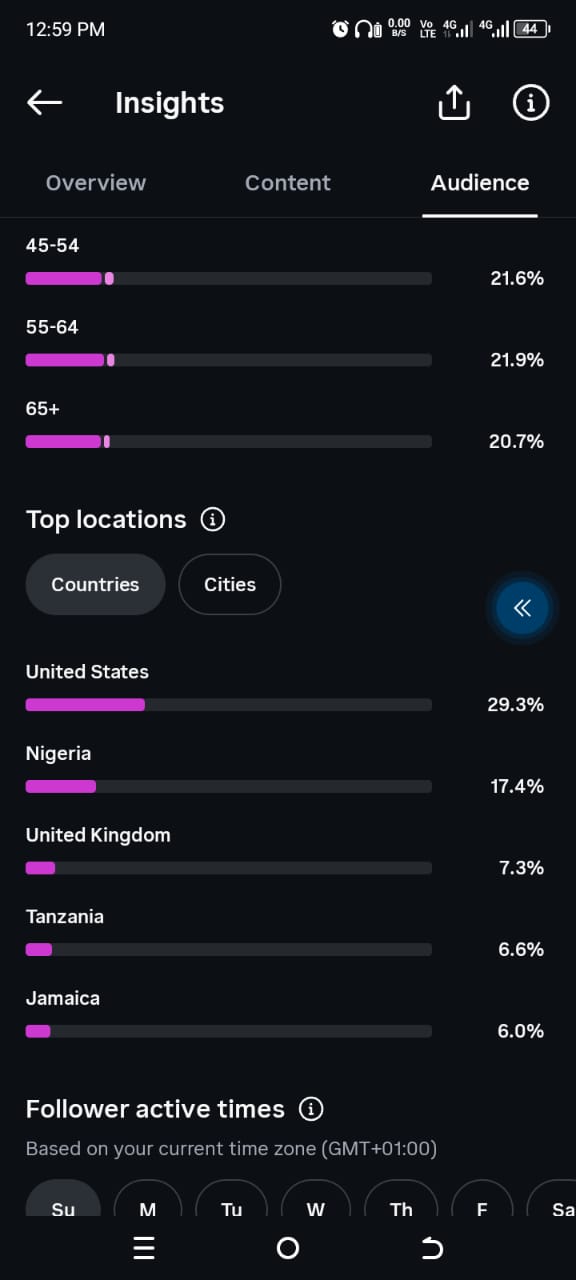Image resolution: width=576 pixels, height=1280 pixels.
Task: Switch to the Content tab
Action: pyautogui.click(x=288, y=183)
